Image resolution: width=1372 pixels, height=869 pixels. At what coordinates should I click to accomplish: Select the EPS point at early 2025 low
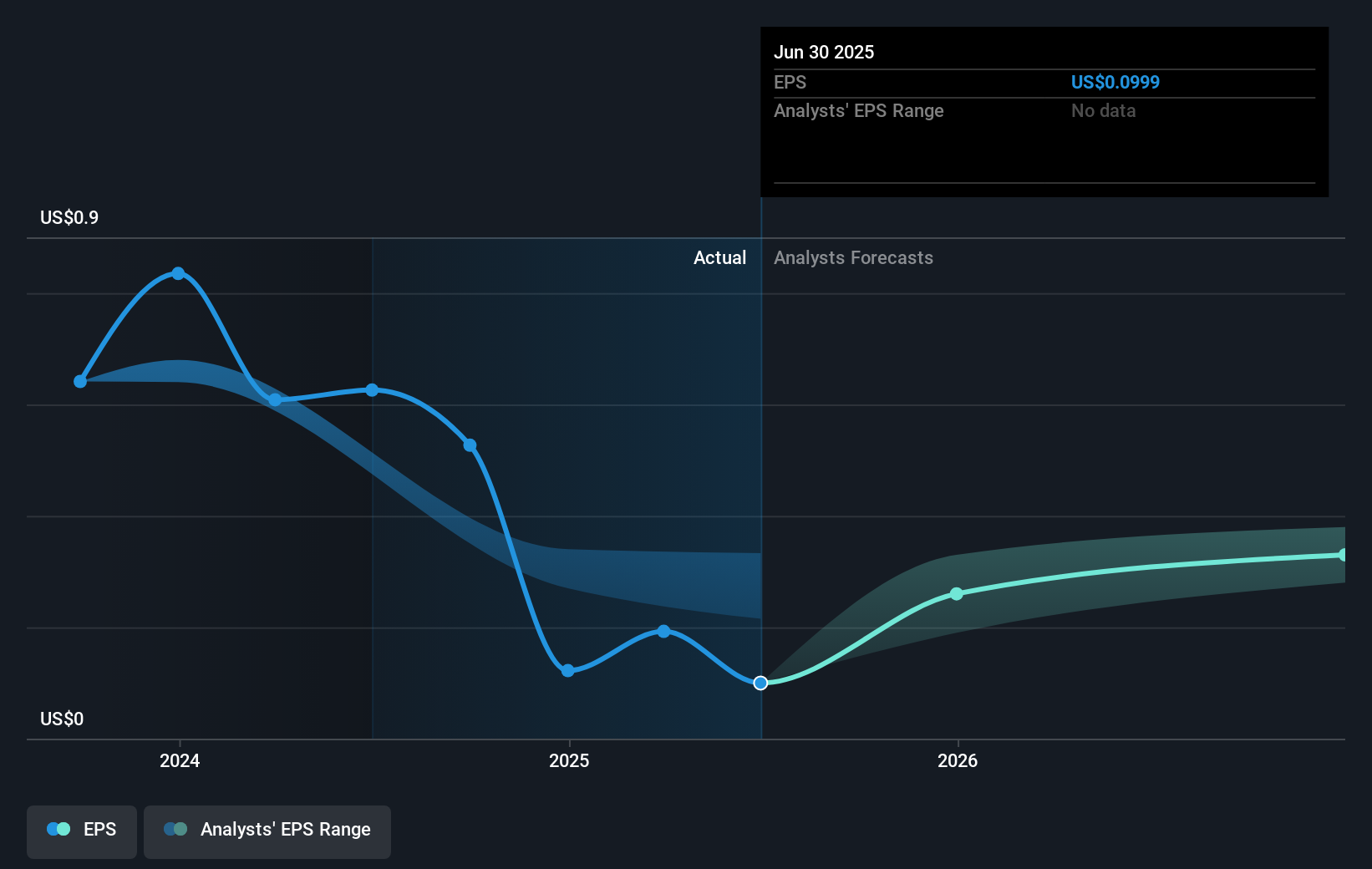[x=568, y=670]
